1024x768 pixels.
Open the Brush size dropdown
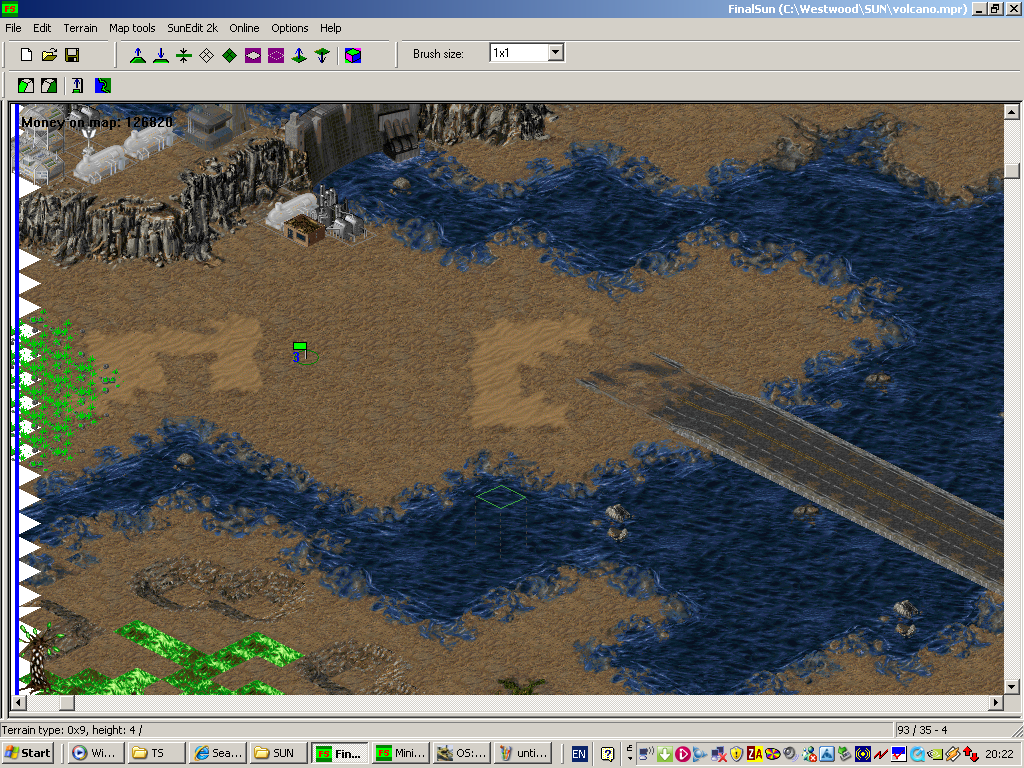[556, 52]
